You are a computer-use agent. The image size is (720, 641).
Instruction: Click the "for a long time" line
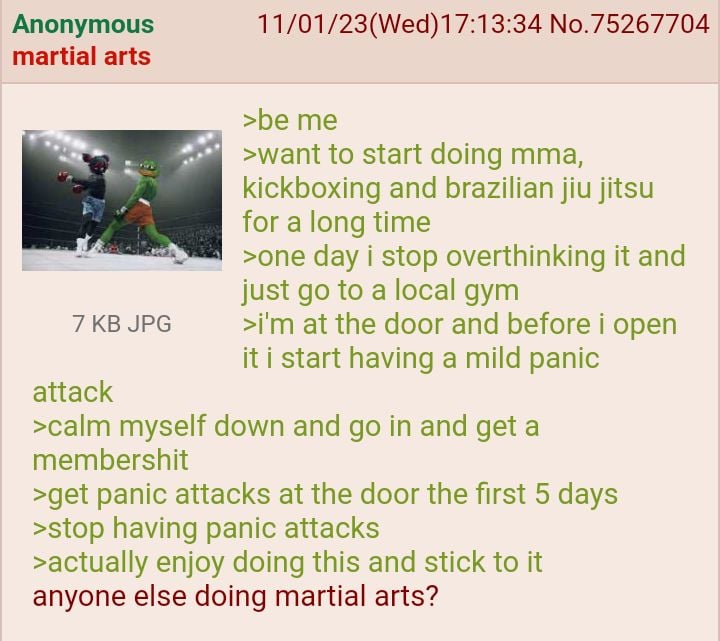(337, 222)
